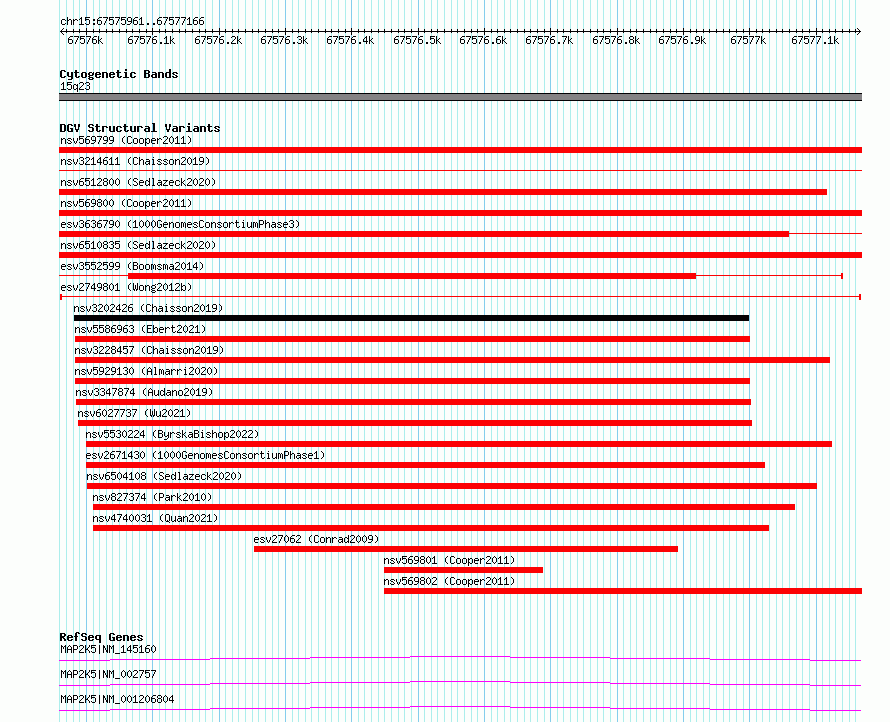Click chr15:67575961..67577166 coordinate label

pos(132,21)
